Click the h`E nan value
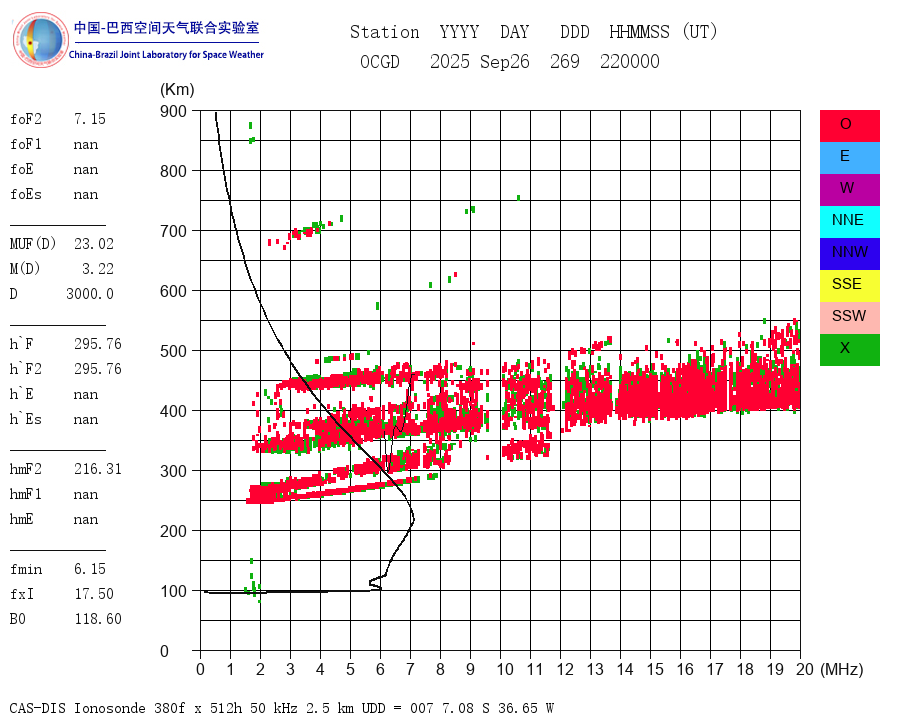This screenshot has height=720, width=900. coord(86,394)
